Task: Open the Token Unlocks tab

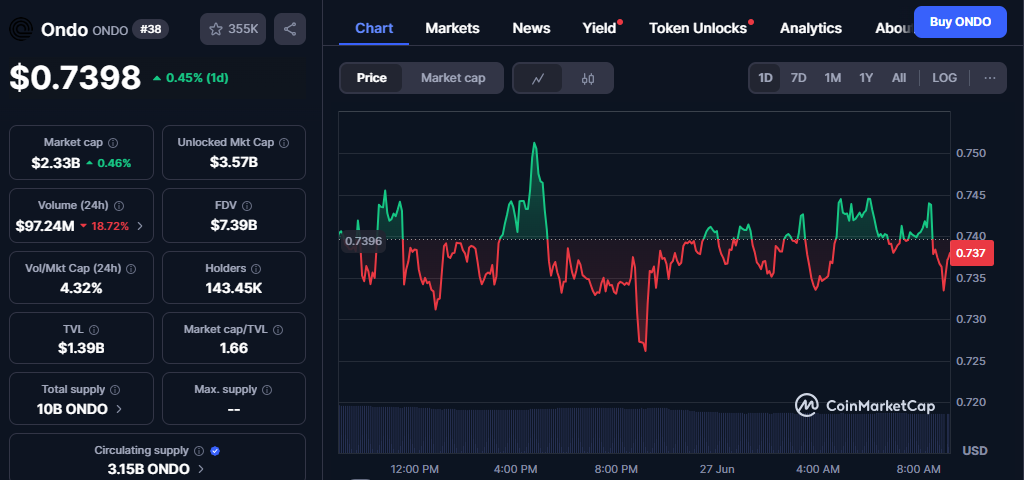Action: [x=697, y=28]
